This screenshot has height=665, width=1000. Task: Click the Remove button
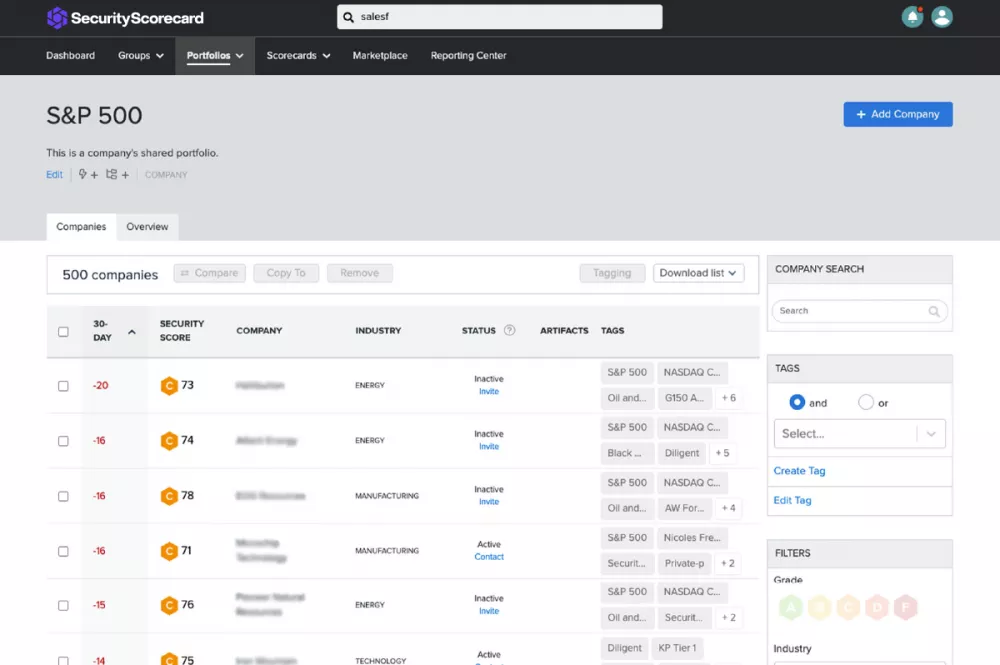pos(360,273)
